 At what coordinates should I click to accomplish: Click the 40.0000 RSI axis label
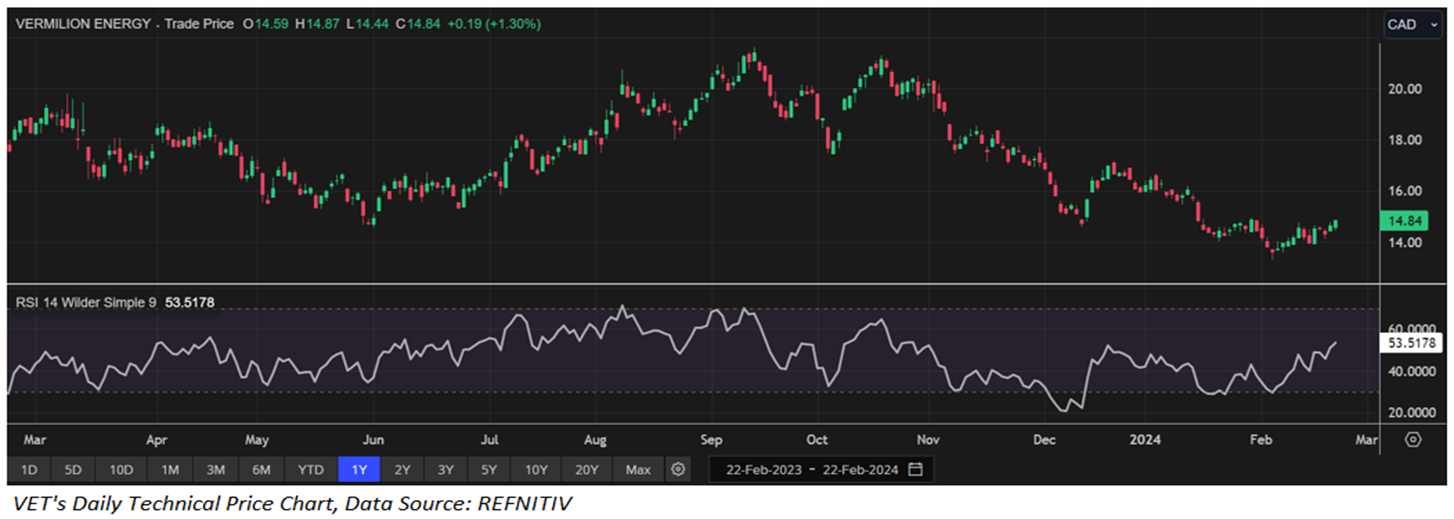(x=1411, y=372)
